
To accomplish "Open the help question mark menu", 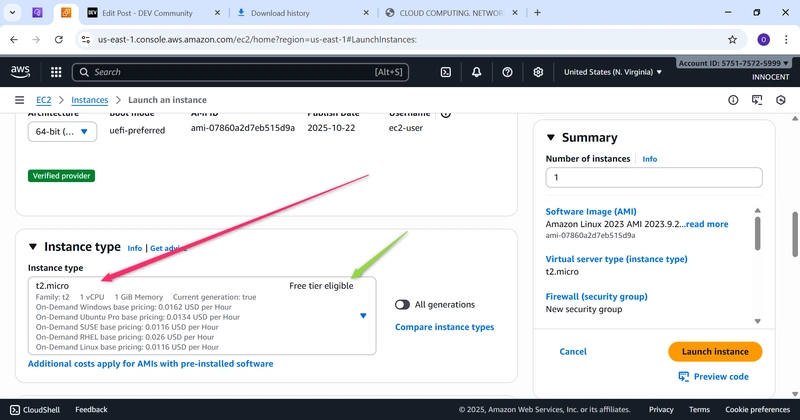I will pos(507,72).
